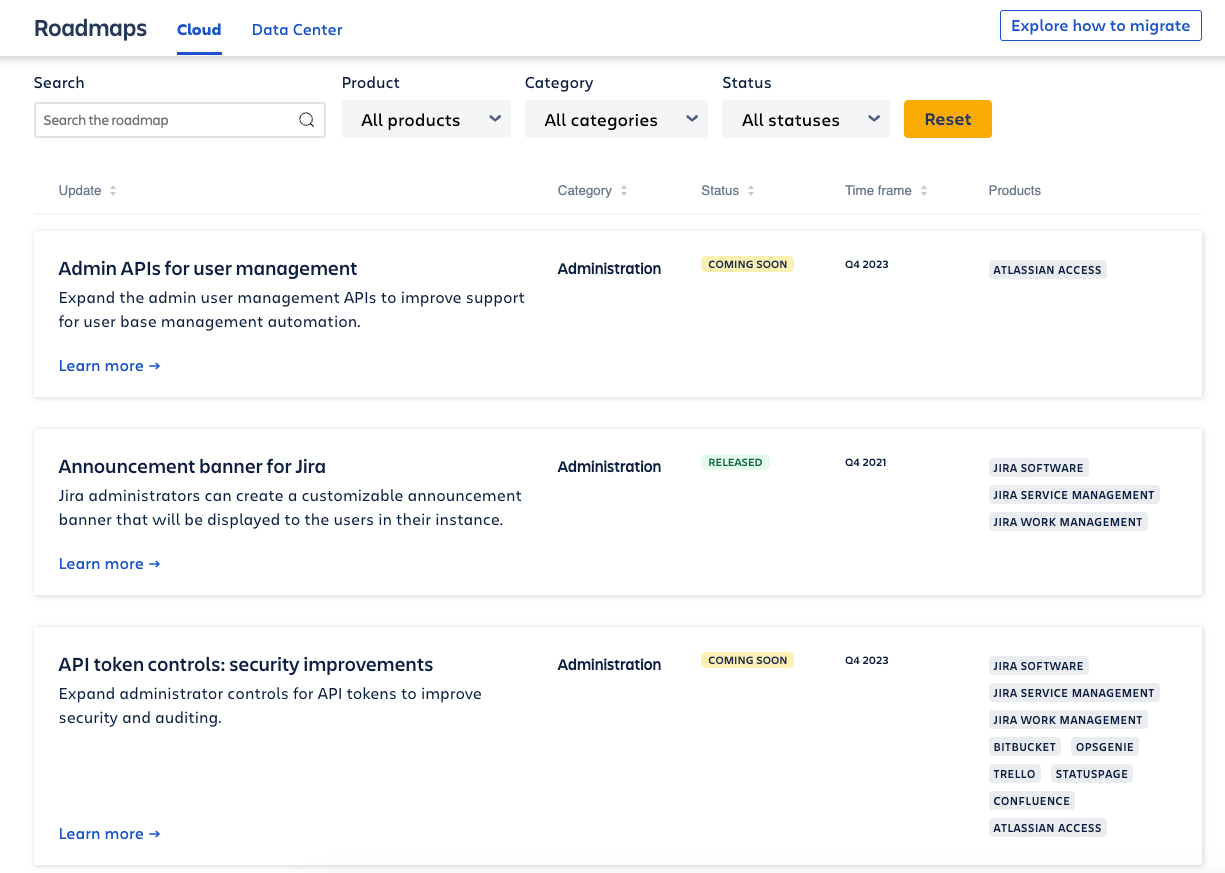
Task: Sort by Time frame column arrows
Action: pyautogui.click(x=924, y=191)
